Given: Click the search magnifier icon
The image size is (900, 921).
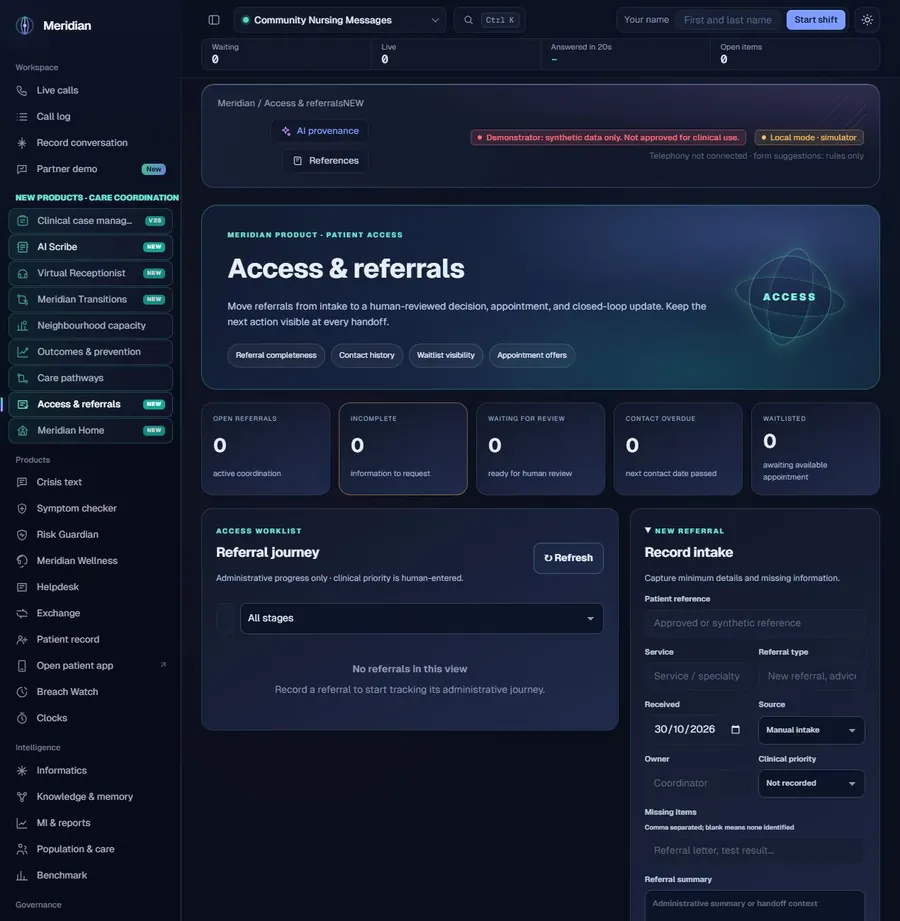Looking at the screenshot, I should (468, 20).
